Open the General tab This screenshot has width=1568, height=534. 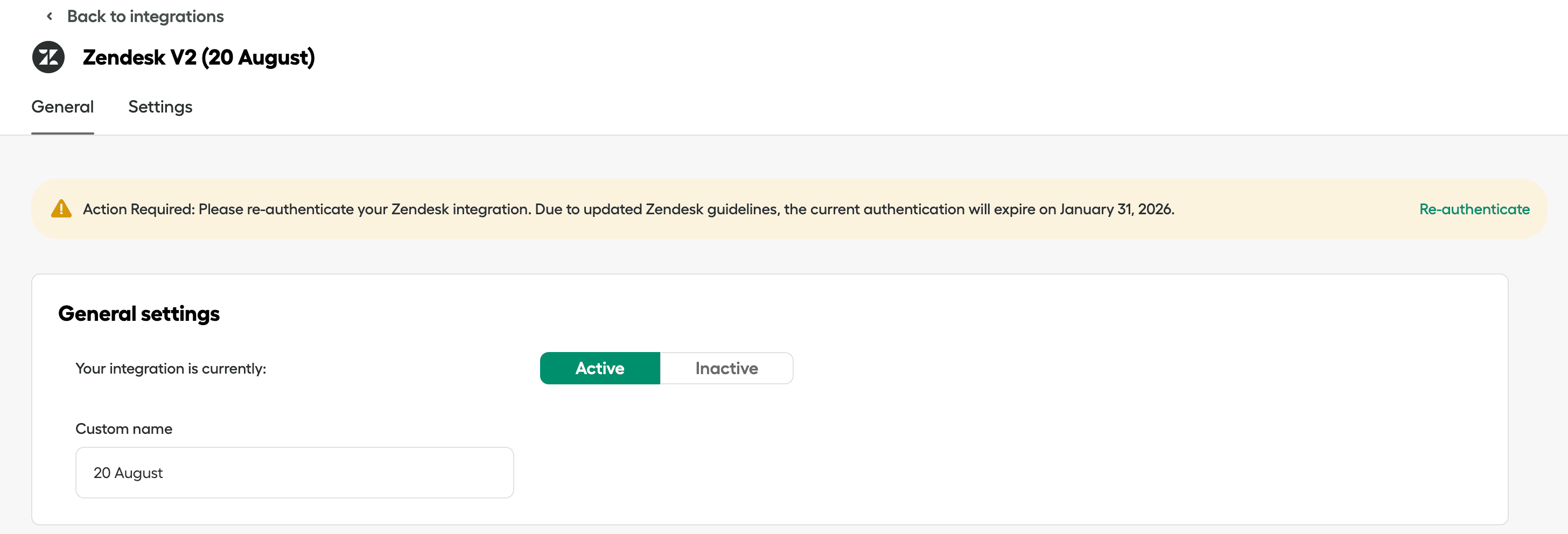point(62,107)
